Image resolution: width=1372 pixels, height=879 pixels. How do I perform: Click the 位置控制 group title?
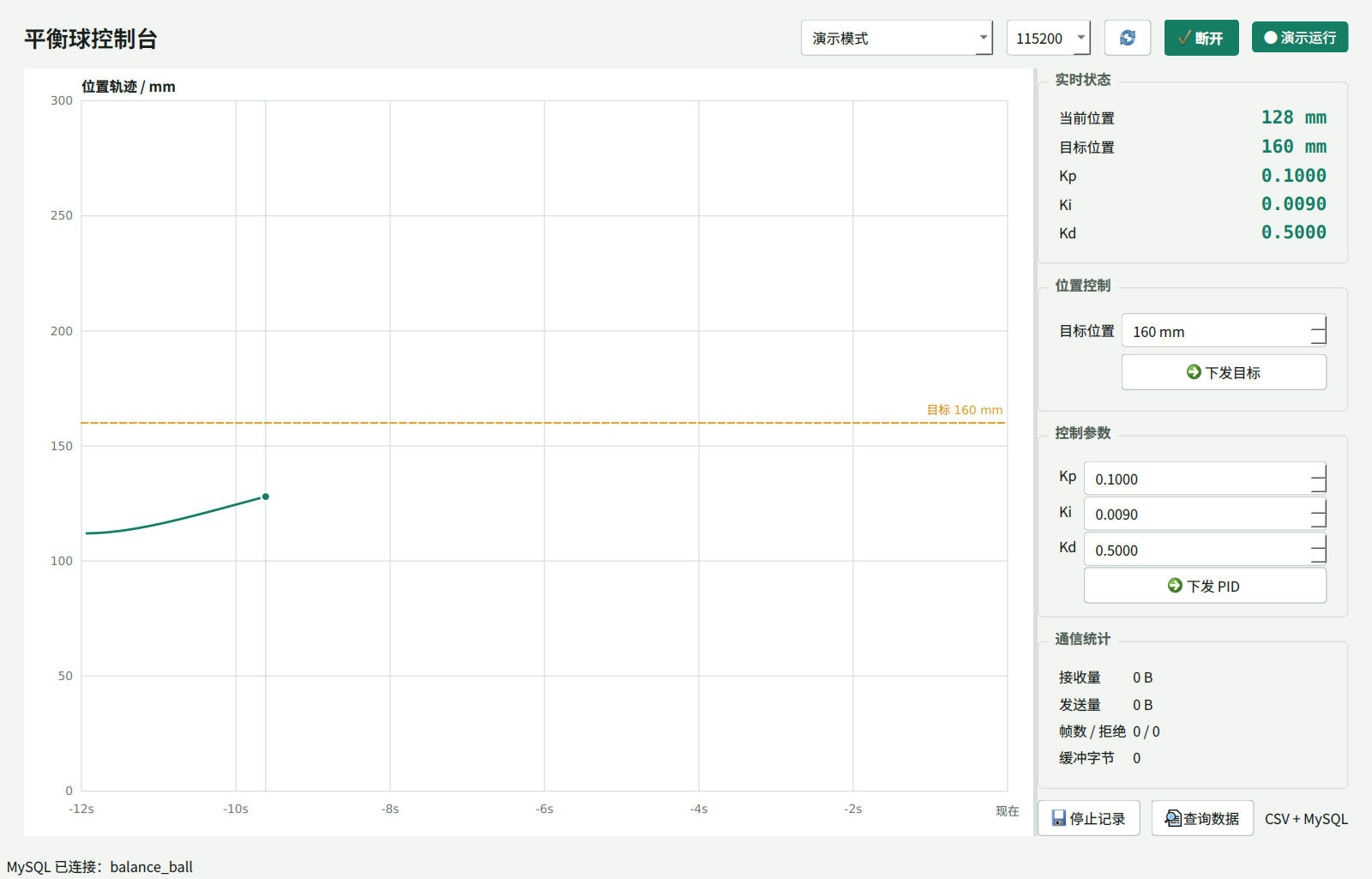click(x=1082, y=286)
